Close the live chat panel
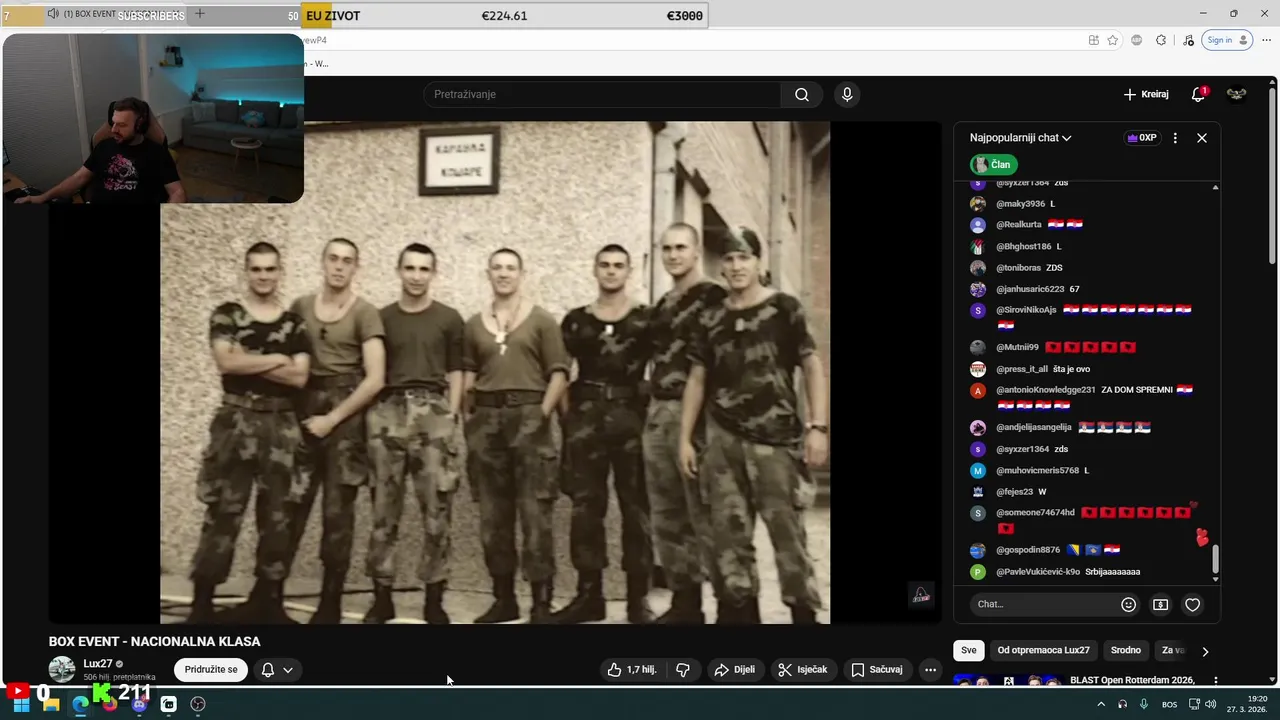 pos(1202,138)
